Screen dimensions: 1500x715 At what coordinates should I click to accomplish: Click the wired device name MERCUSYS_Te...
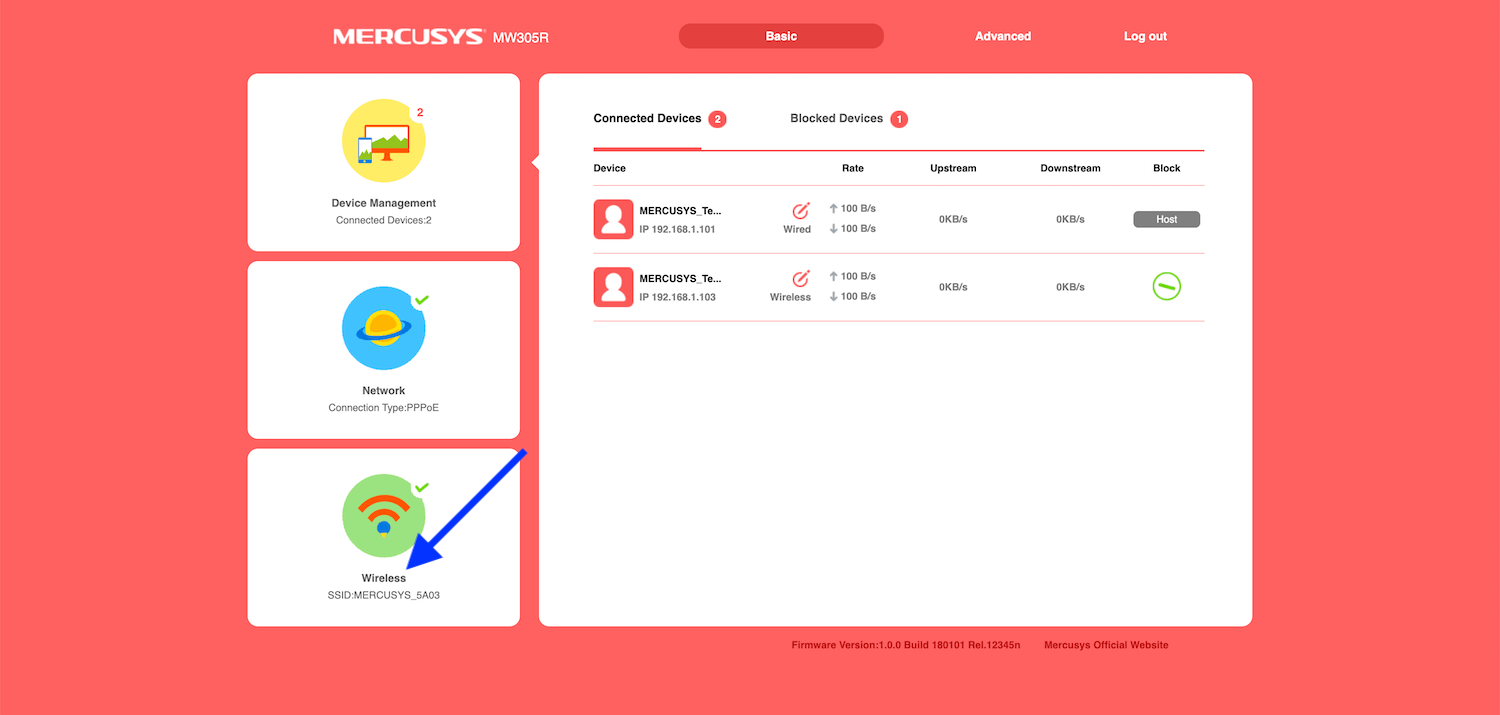click(680, 211)
